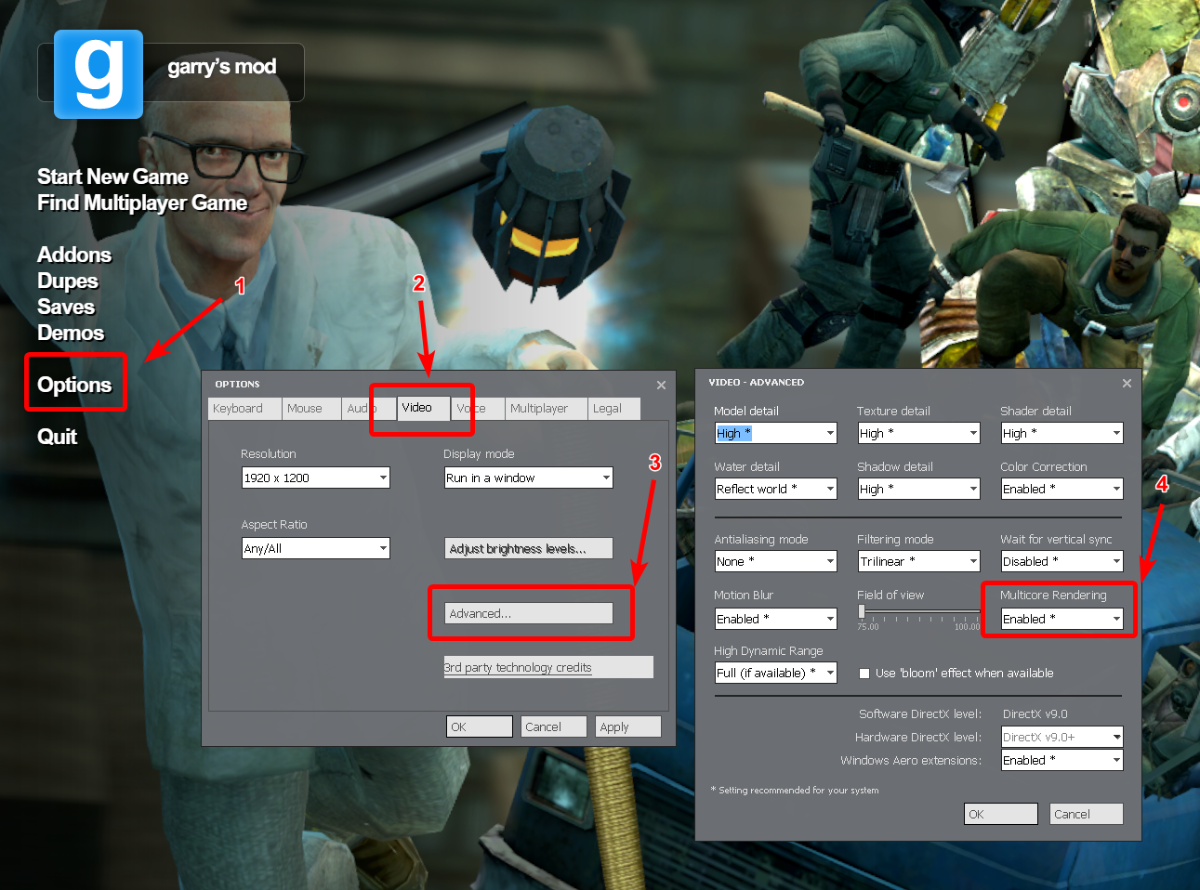
Task: Click OK in Video - Advanced dialog
Action: (1001, 814)
